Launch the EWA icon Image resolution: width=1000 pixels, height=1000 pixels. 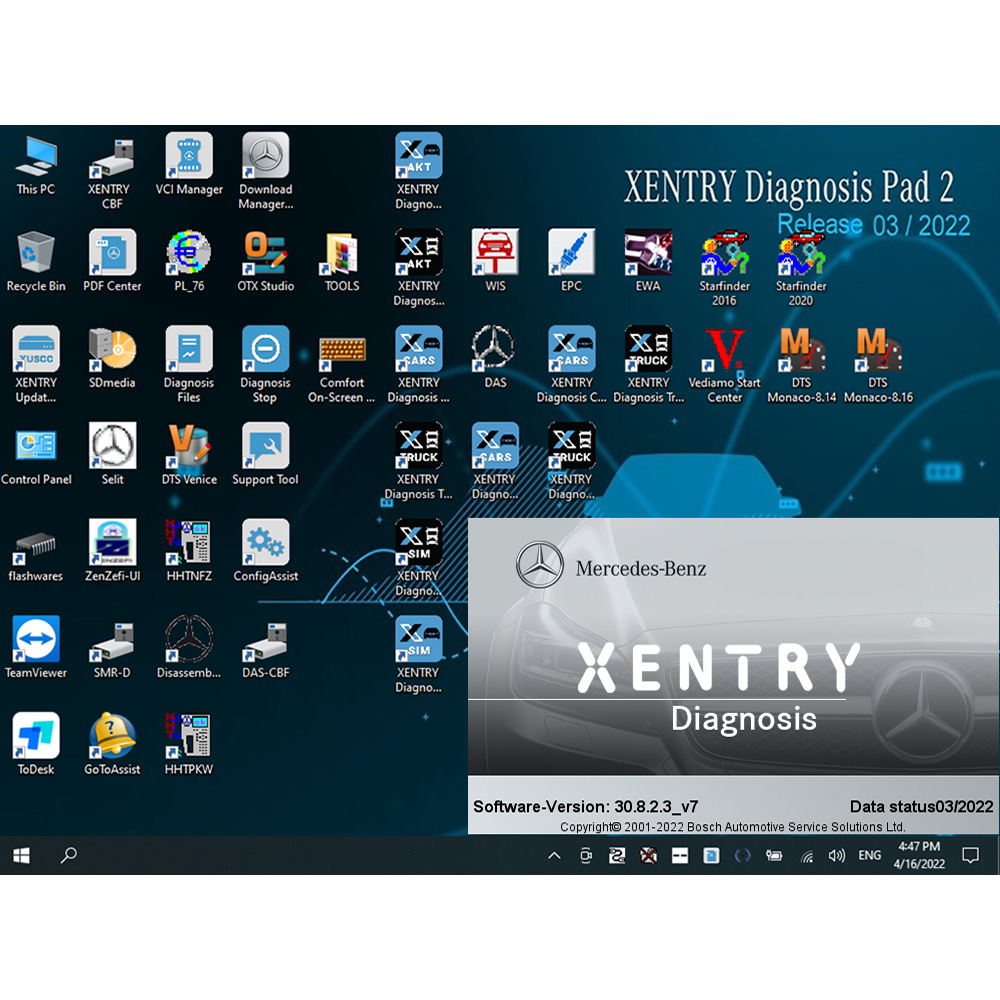point(648,260)
